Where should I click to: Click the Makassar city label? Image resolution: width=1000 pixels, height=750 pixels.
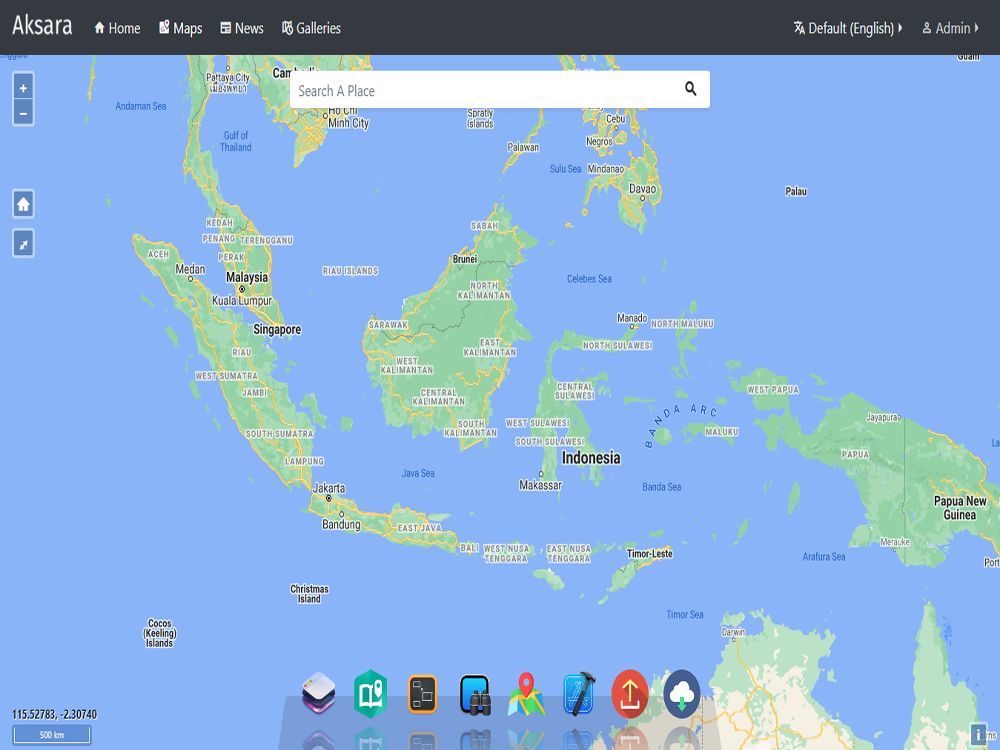(540, 485)
